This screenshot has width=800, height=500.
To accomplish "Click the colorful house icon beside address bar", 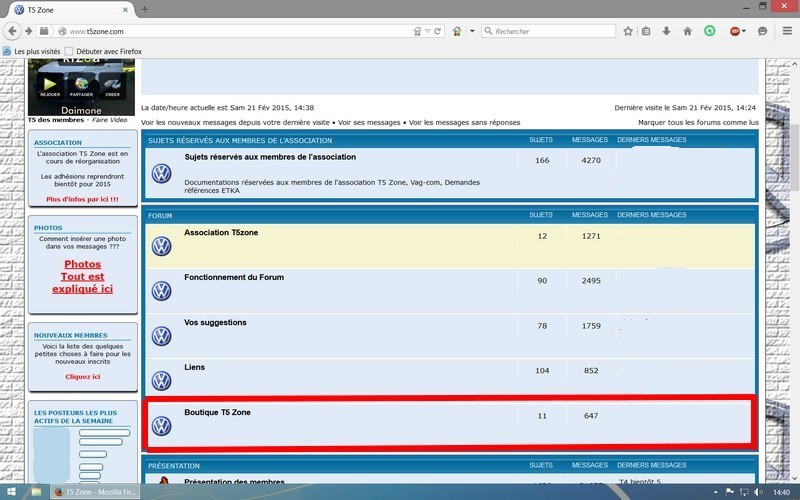I will tap(457, 31).
